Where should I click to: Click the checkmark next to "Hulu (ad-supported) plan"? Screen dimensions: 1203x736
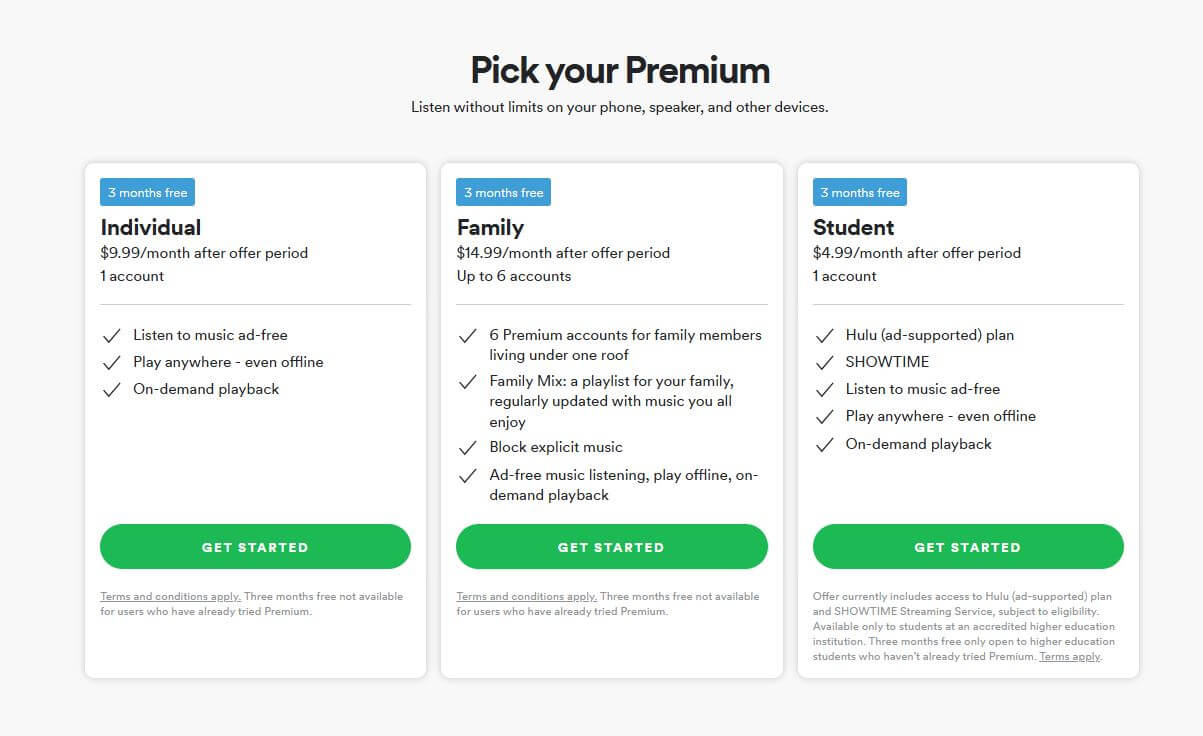point(825,335)
